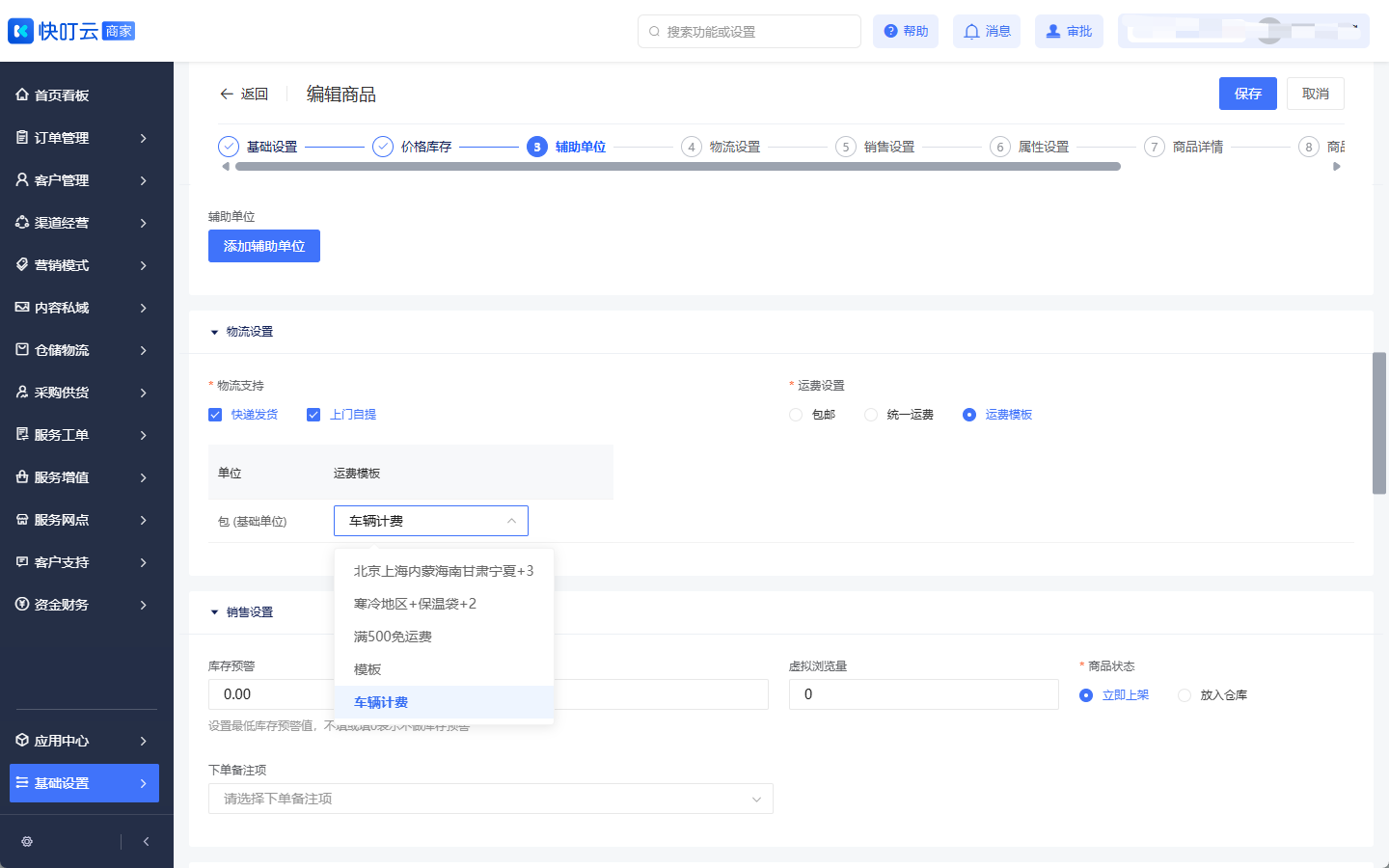Click the vertical page scrollbar

(x=1379, y=423)
